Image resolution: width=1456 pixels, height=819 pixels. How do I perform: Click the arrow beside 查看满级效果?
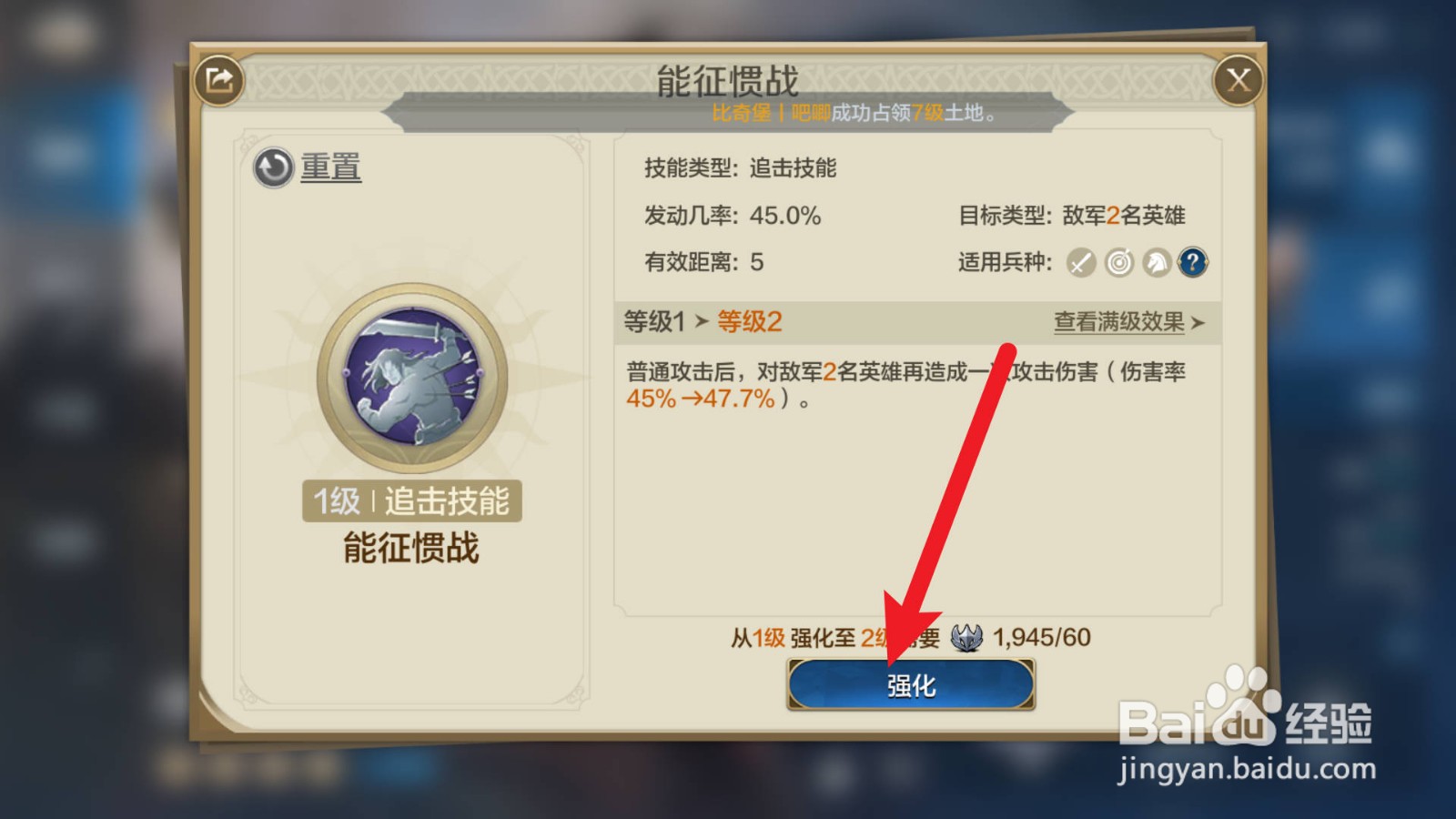1198,322
